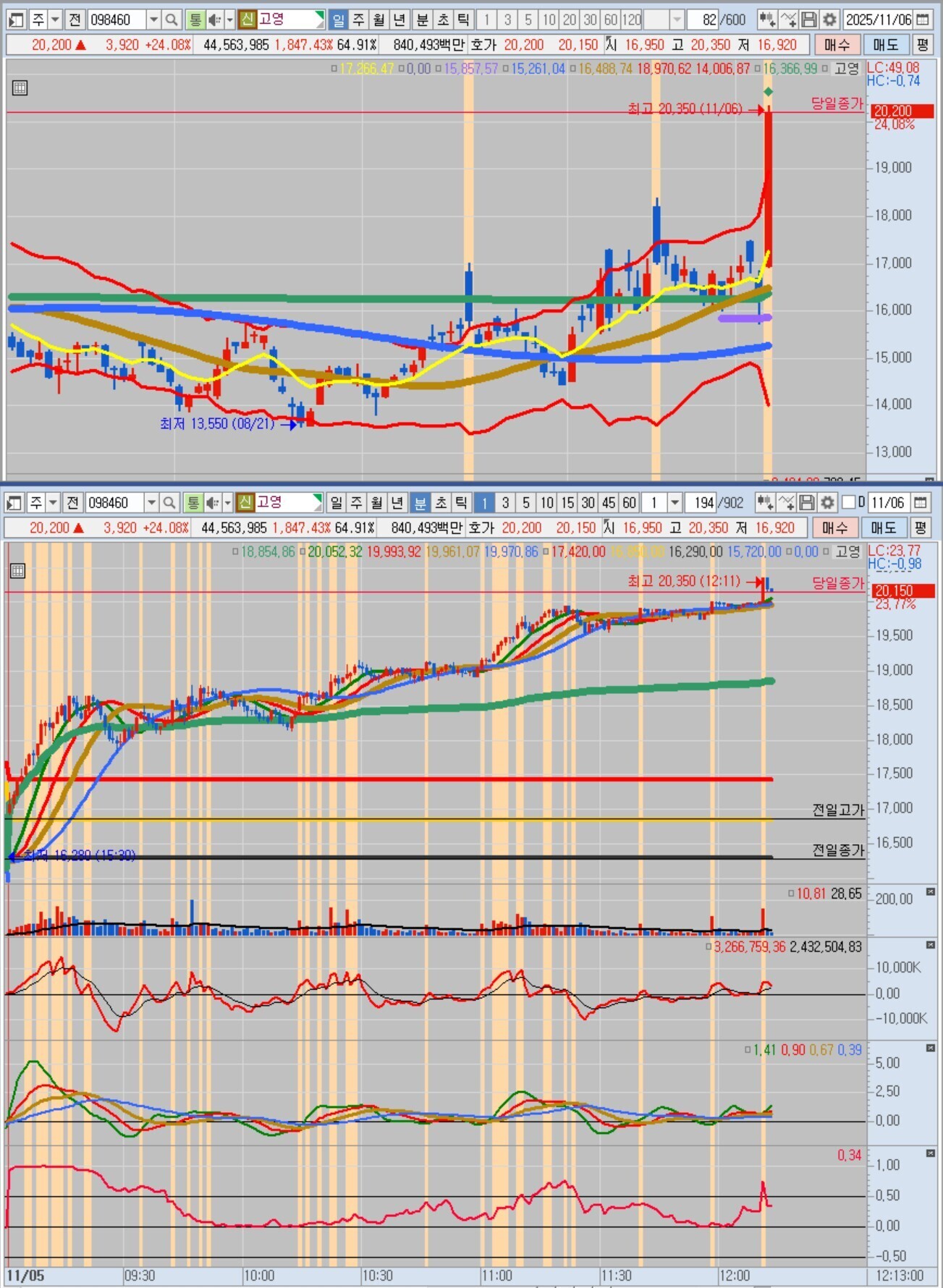Expand the stock code 098460 dropdown in top chart

tap(153, 20)
